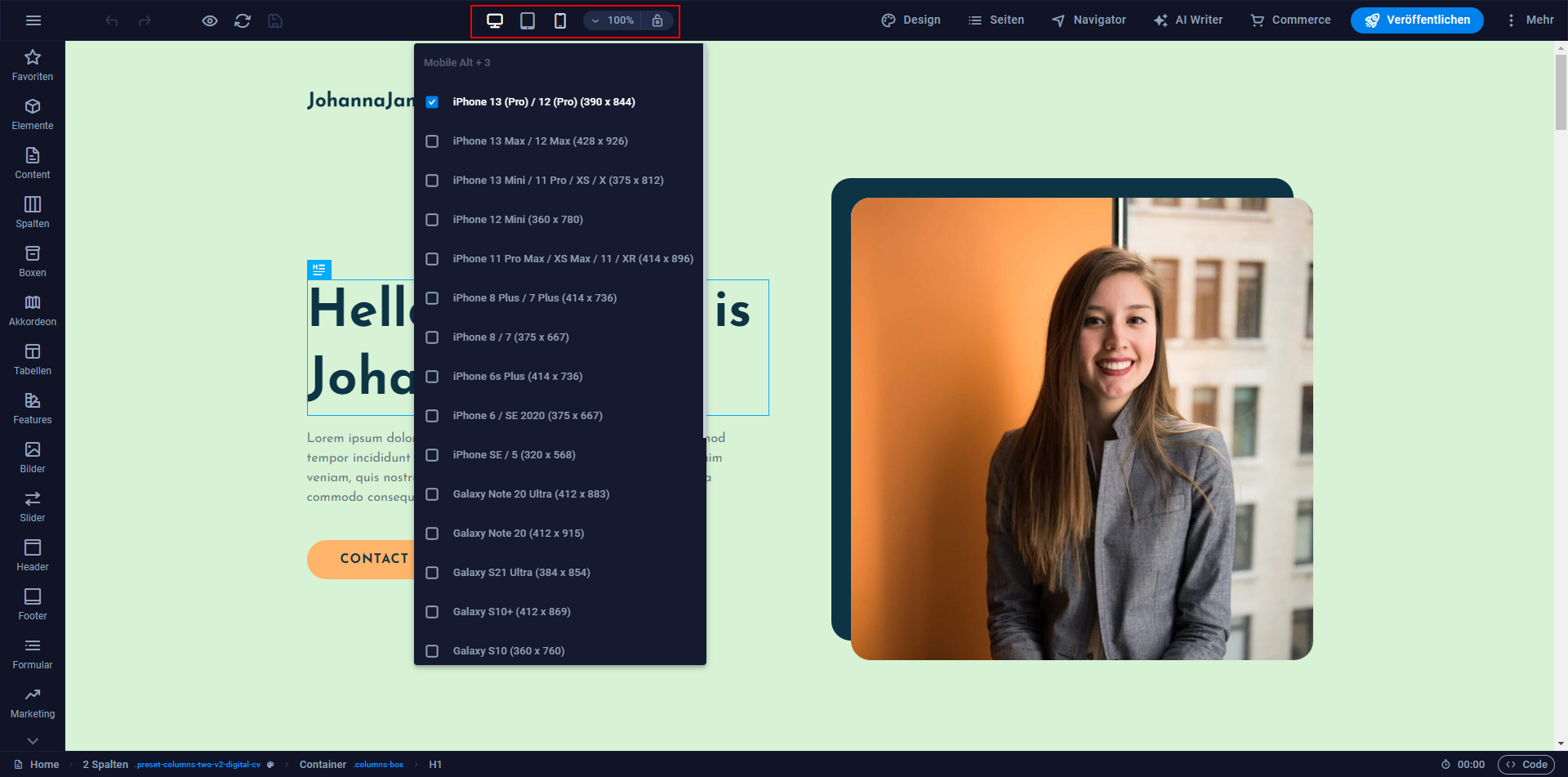Check iPhone 11 Pro Max / XS Max

click(432, 259)
